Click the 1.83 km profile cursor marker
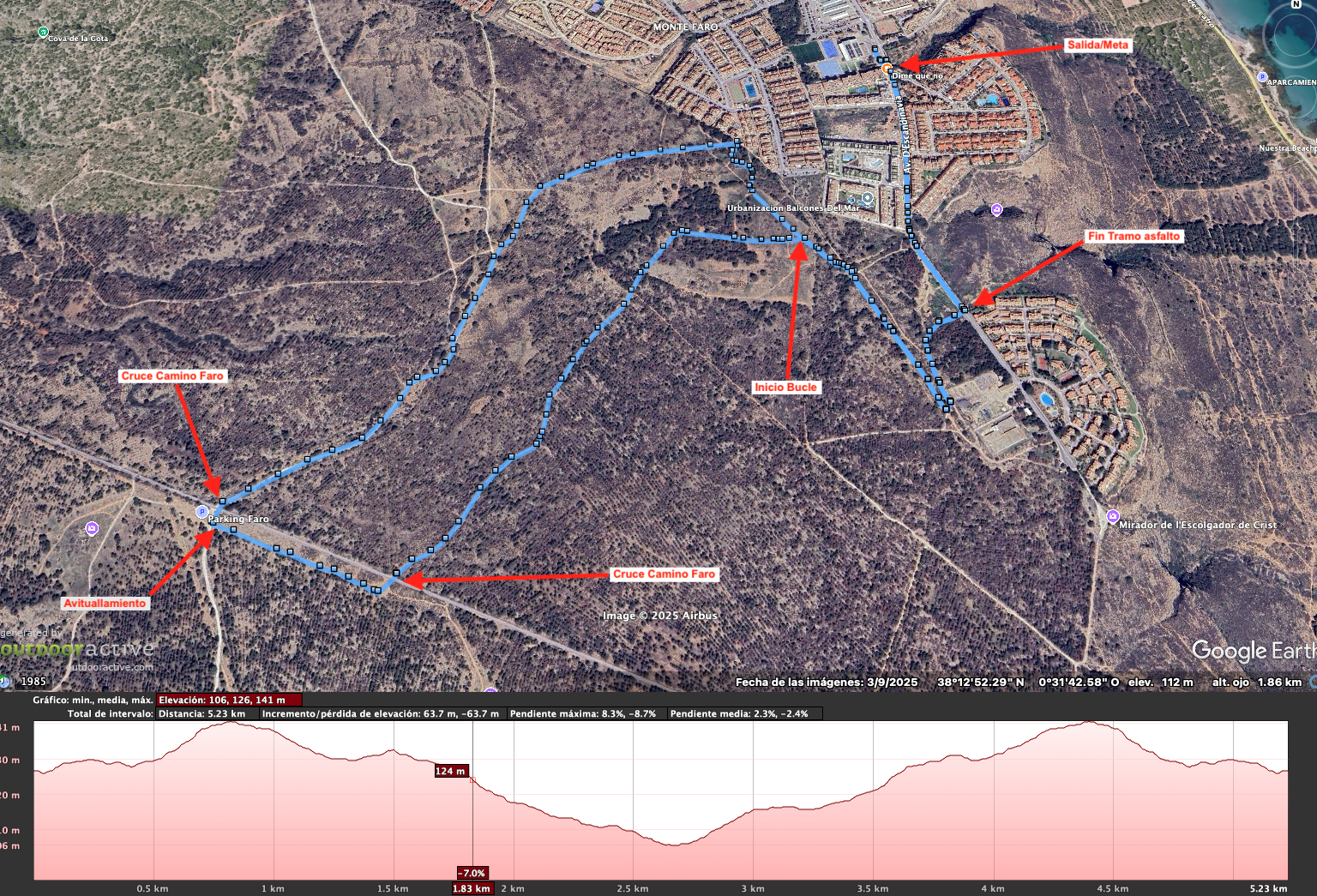 pyautogui.click(x=472, y=889)
